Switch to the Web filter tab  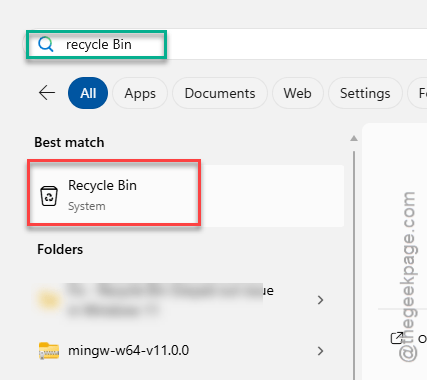pyautogui.click(x=298, y=93)
